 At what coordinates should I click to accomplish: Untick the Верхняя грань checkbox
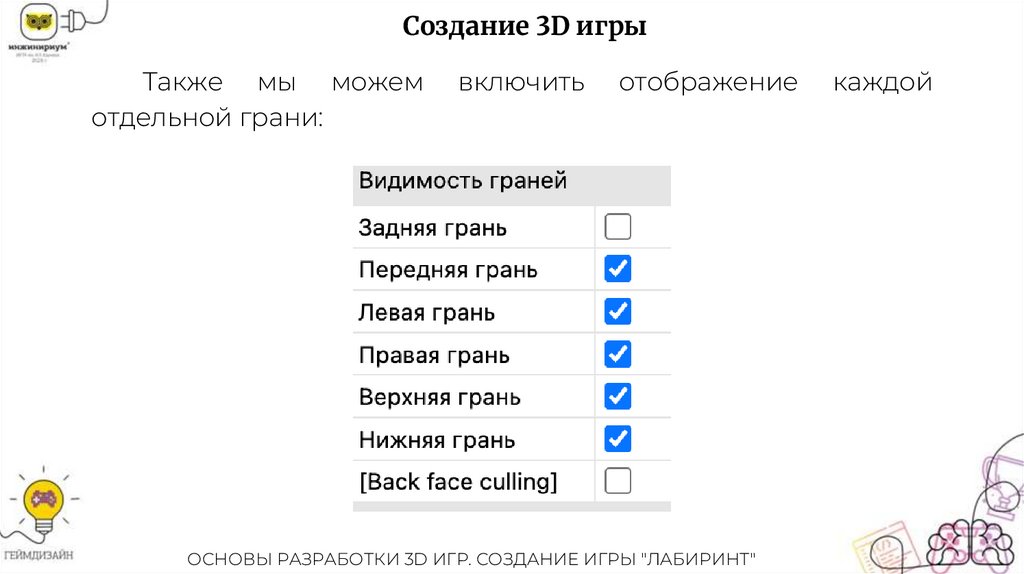[x=618, y=397]
